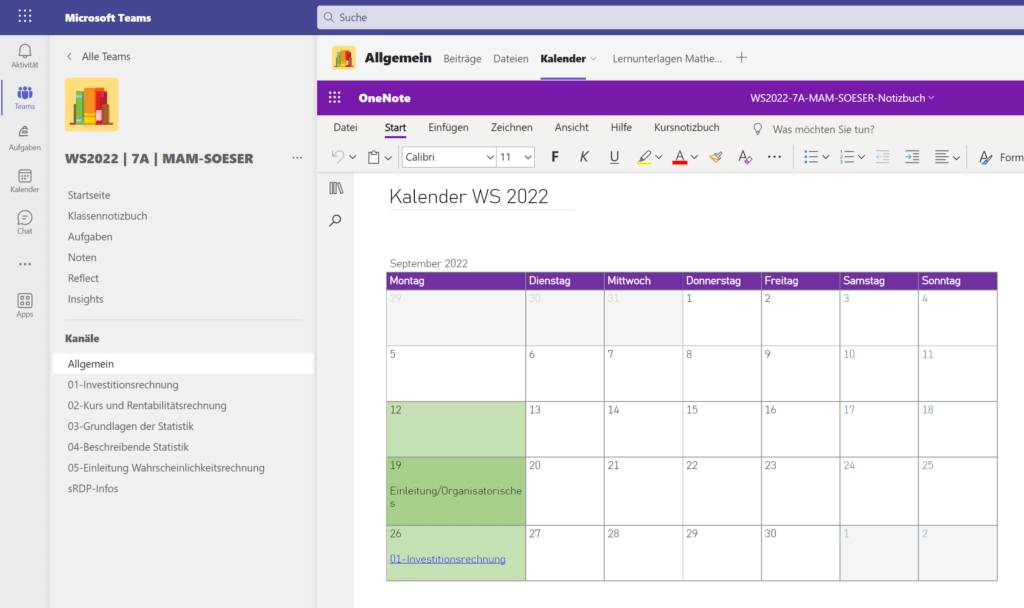Apply yellow text highlight color
This screenshot has height=608, width=1024.
pyautogui.click(x=644, y=157)
